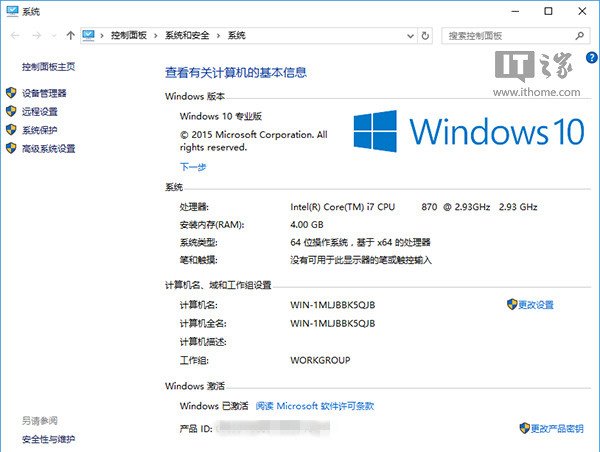This screenshot has height=452, width=600.
Task: Click the computer icon in address bar
Action: pos(88,35)
